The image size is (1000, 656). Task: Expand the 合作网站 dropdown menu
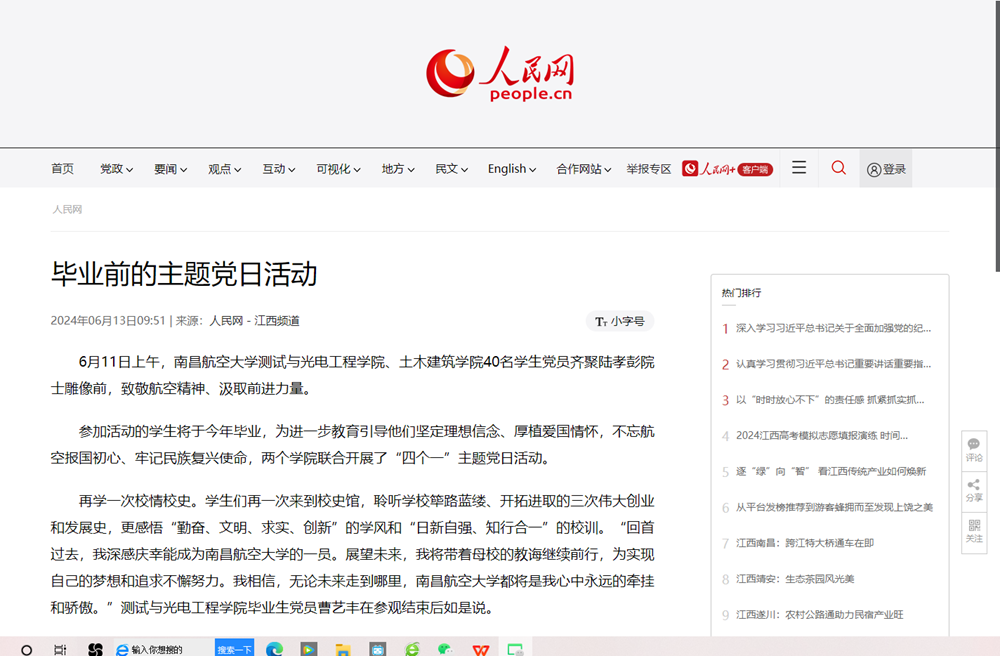coord(584,169)
